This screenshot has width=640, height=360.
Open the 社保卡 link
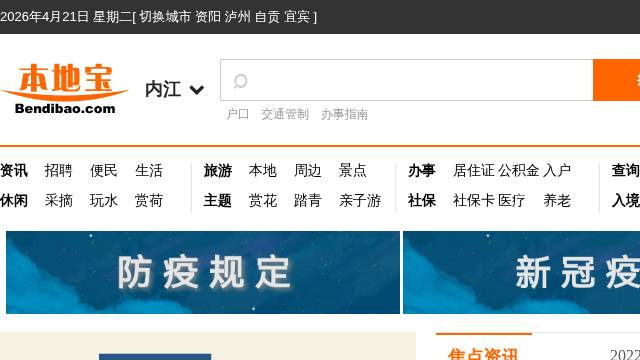pos(474,200)
